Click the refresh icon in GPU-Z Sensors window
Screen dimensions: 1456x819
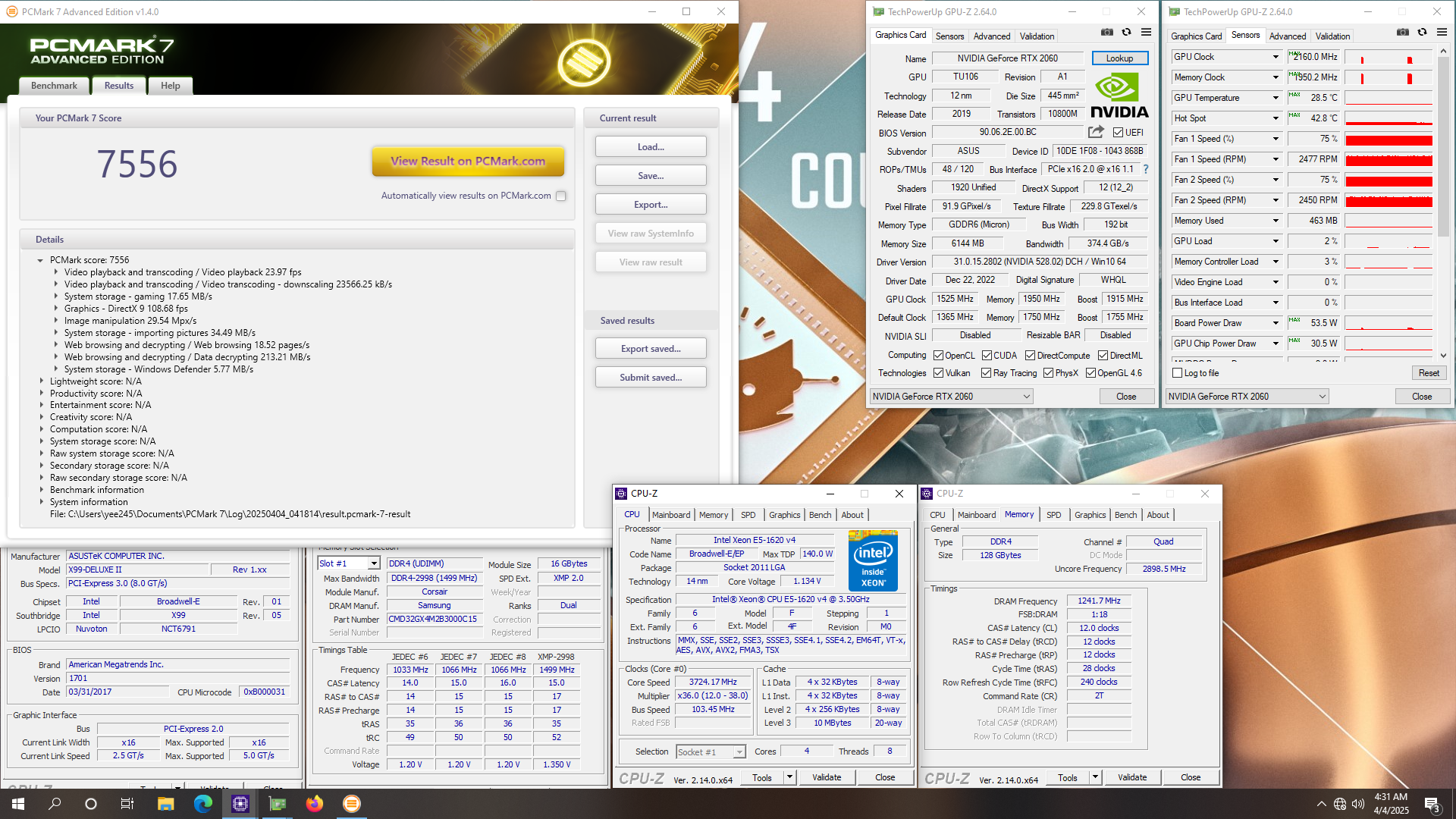1423,33
